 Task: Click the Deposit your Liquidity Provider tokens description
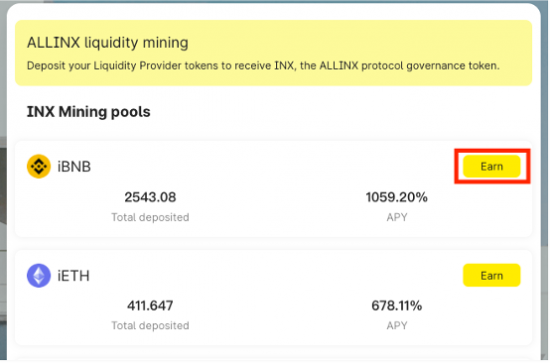click(x=263, y=66)
